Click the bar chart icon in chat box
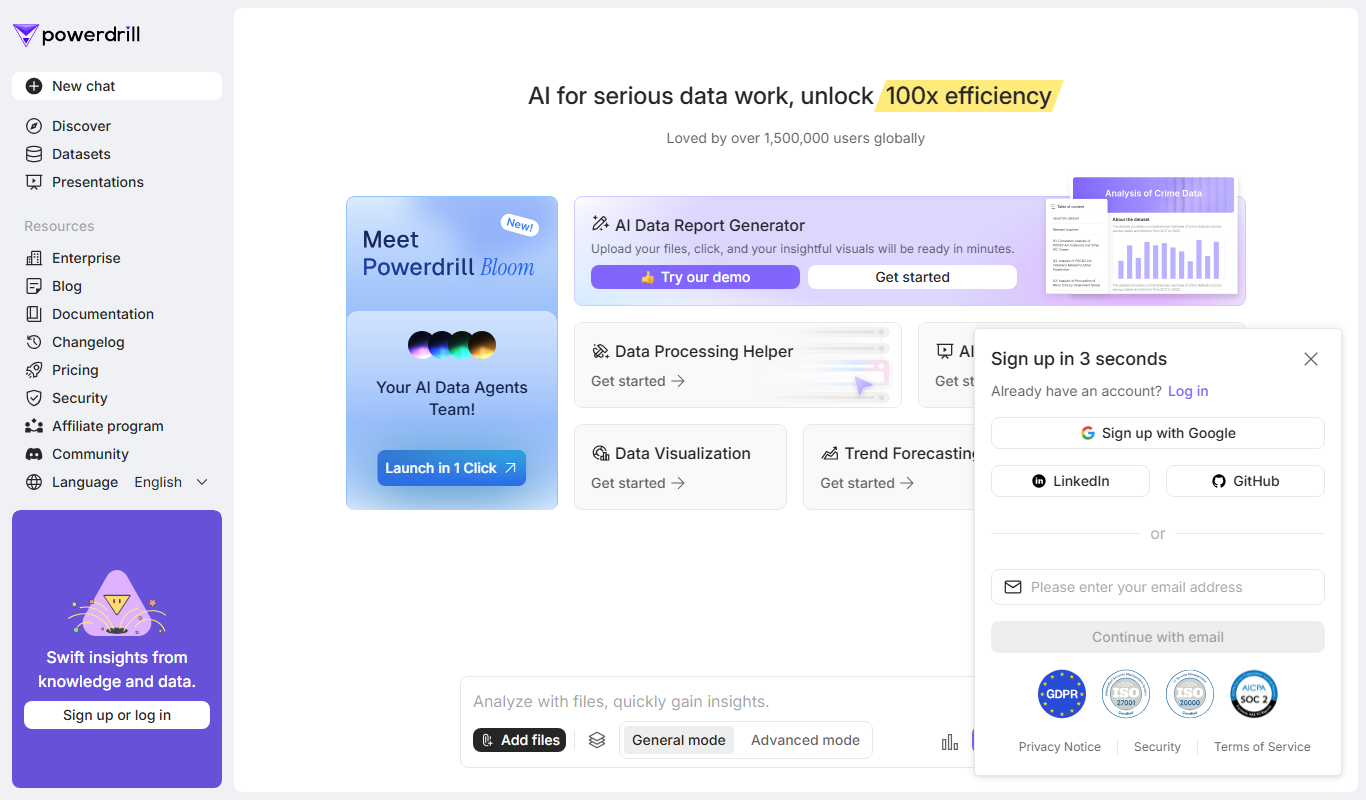Image resolution: width=1366 pixels, height=800 pixels. [950, 741]
